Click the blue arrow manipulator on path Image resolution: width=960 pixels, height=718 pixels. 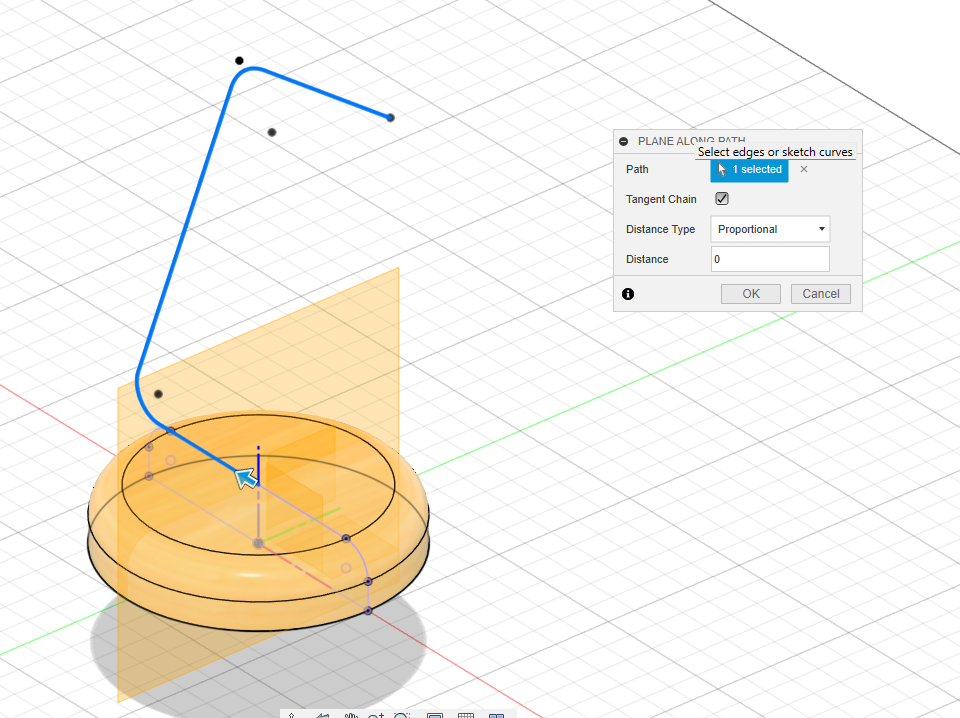pyautogui.click(x=245, y=478)
